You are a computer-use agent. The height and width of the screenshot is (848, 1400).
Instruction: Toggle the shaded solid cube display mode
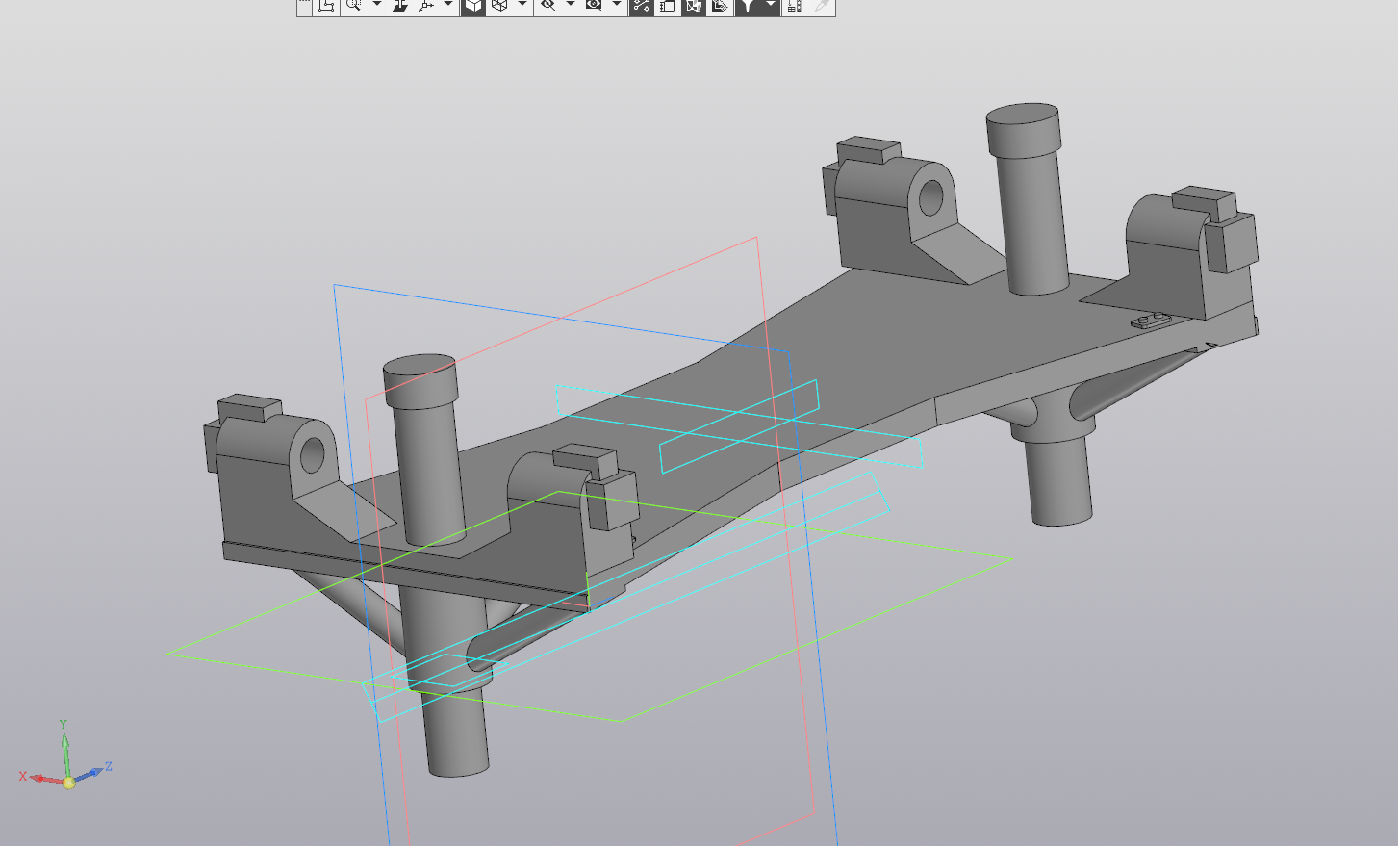tap(473, 6)
